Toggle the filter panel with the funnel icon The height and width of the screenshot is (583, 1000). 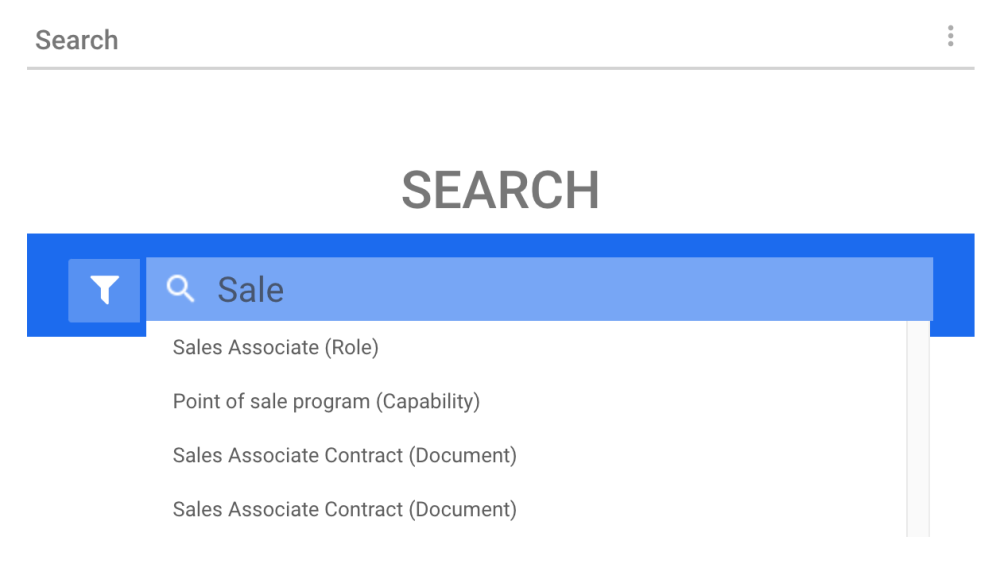point(104,290)
